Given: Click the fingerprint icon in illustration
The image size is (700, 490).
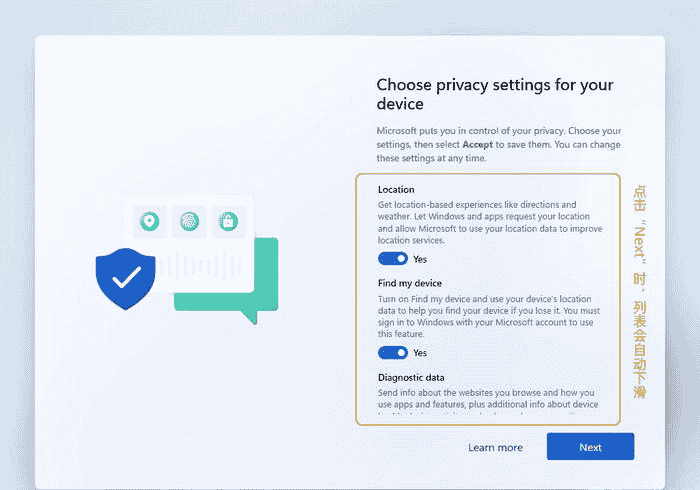Looking at the screenshot, I should coord(189,221).
